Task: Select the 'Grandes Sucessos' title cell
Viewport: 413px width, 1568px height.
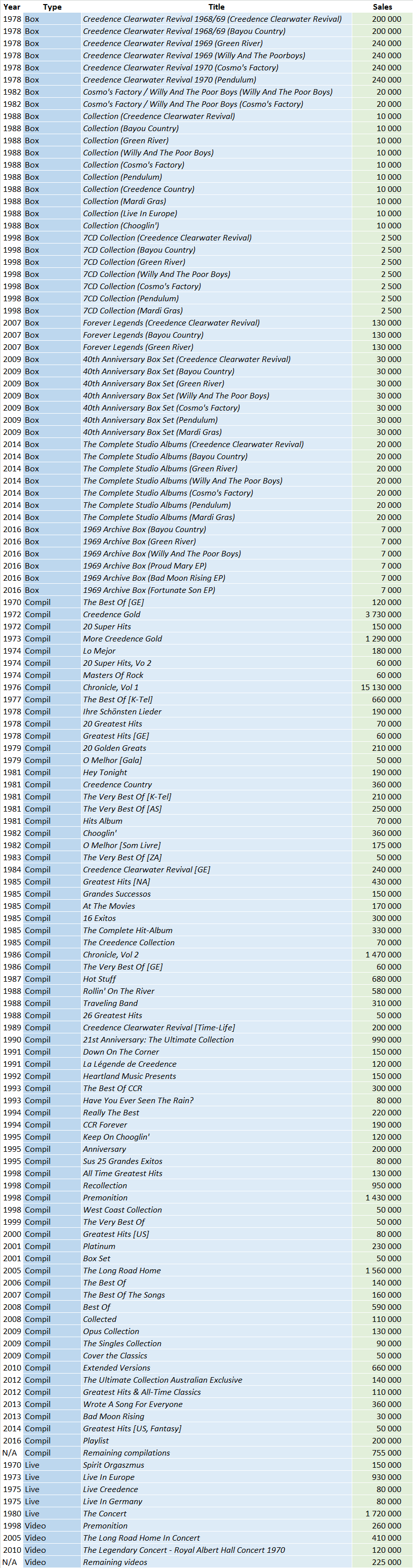Action: (x=117, y=894)
